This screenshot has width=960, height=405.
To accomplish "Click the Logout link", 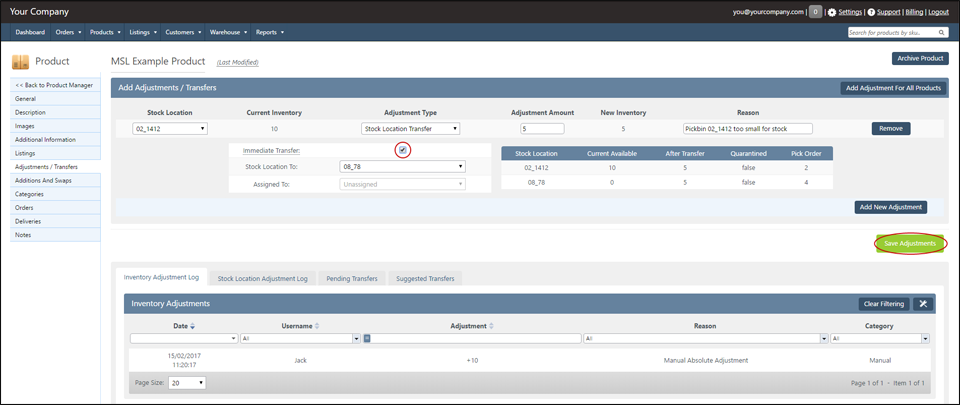I will (939, 12).
